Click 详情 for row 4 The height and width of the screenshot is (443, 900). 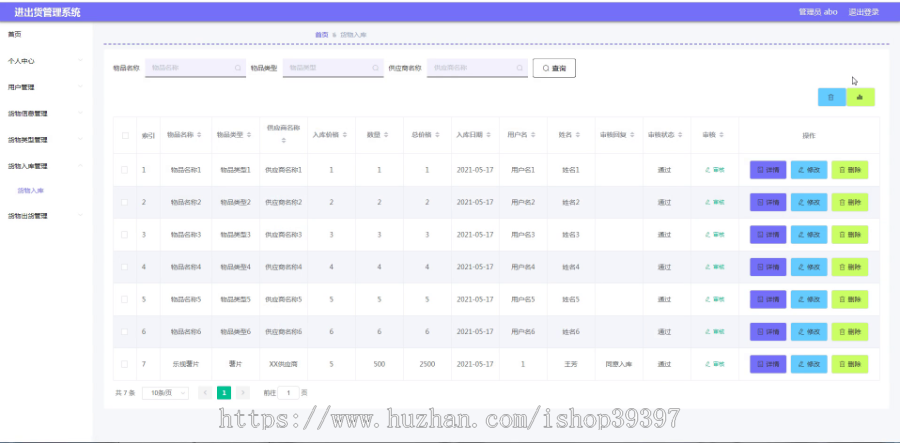(x=768, y=267)
